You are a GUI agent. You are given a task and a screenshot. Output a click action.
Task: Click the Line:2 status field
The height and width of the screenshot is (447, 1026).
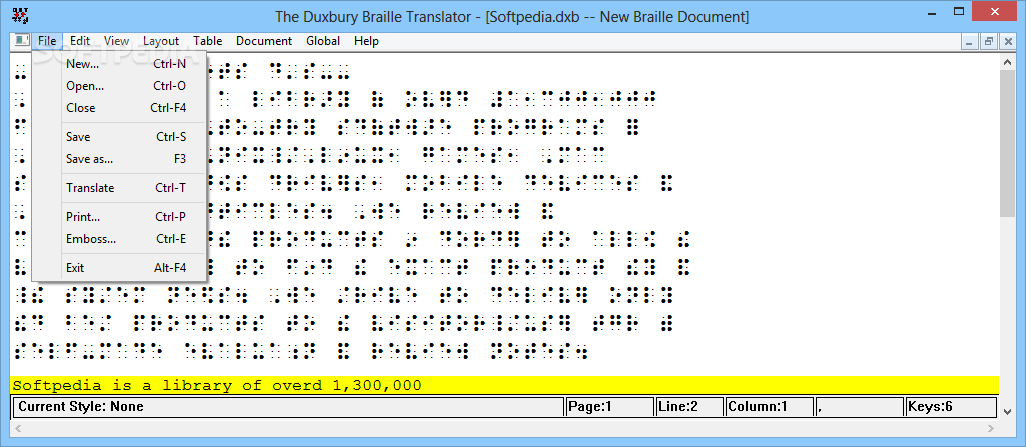tap(690, 406)
